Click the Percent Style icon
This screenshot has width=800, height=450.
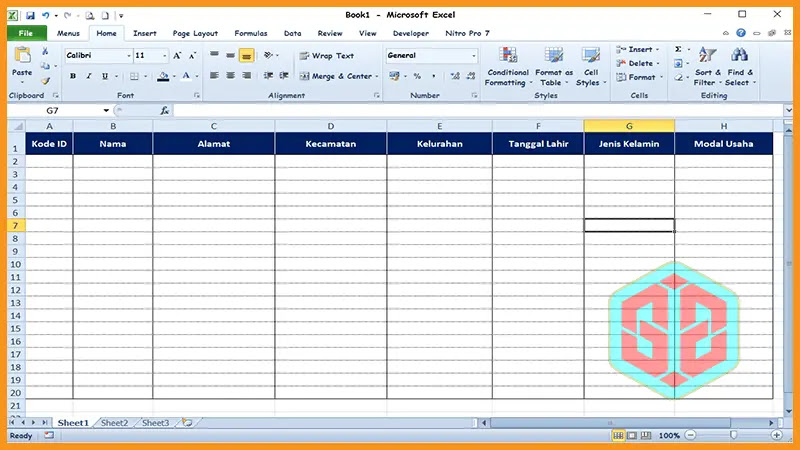[417, 76]
